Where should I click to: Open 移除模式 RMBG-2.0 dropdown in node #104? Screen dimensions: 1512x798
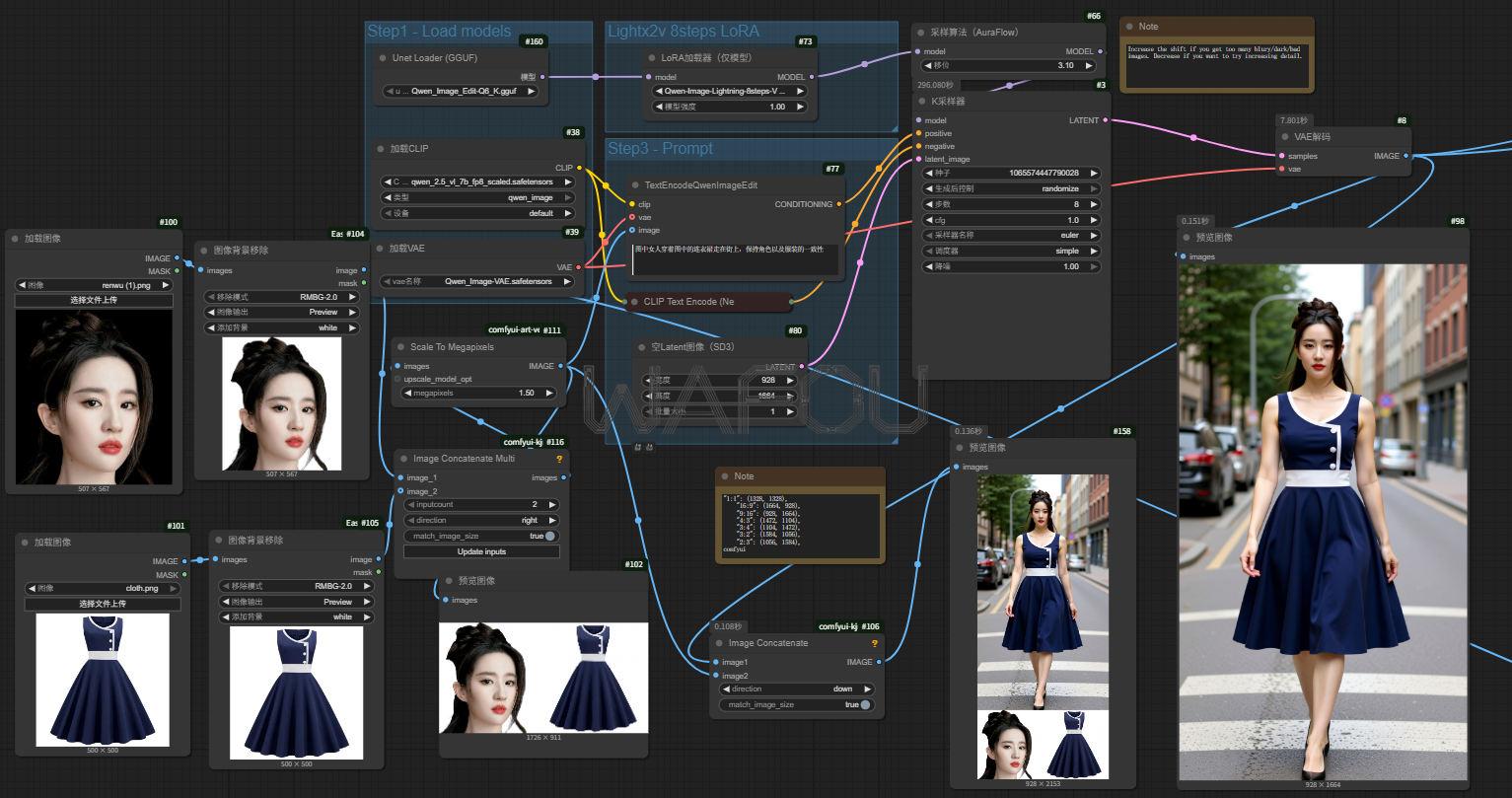282,296
